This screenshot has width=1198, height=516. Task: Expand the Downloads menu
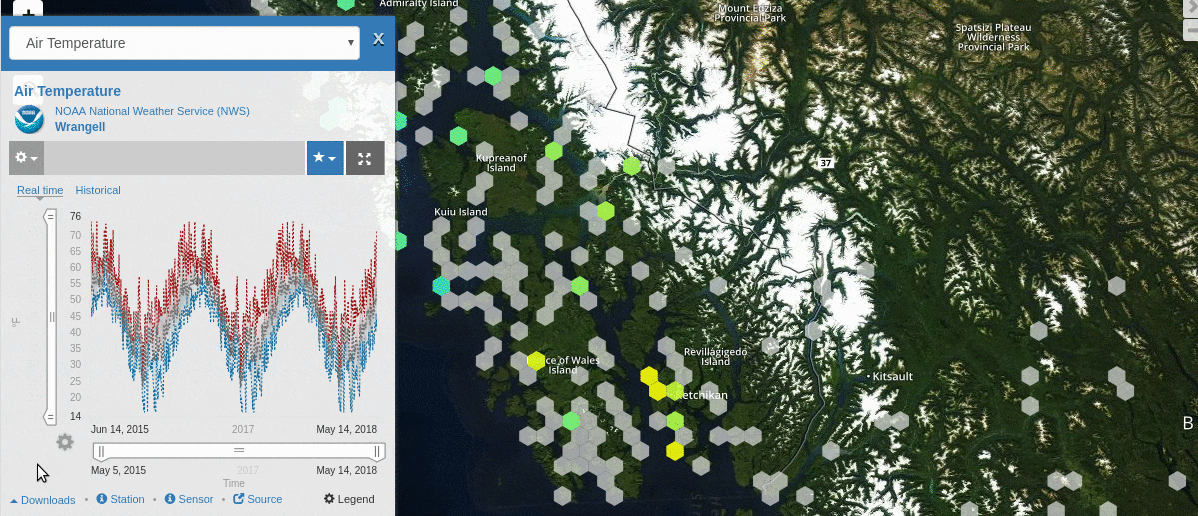43,500
